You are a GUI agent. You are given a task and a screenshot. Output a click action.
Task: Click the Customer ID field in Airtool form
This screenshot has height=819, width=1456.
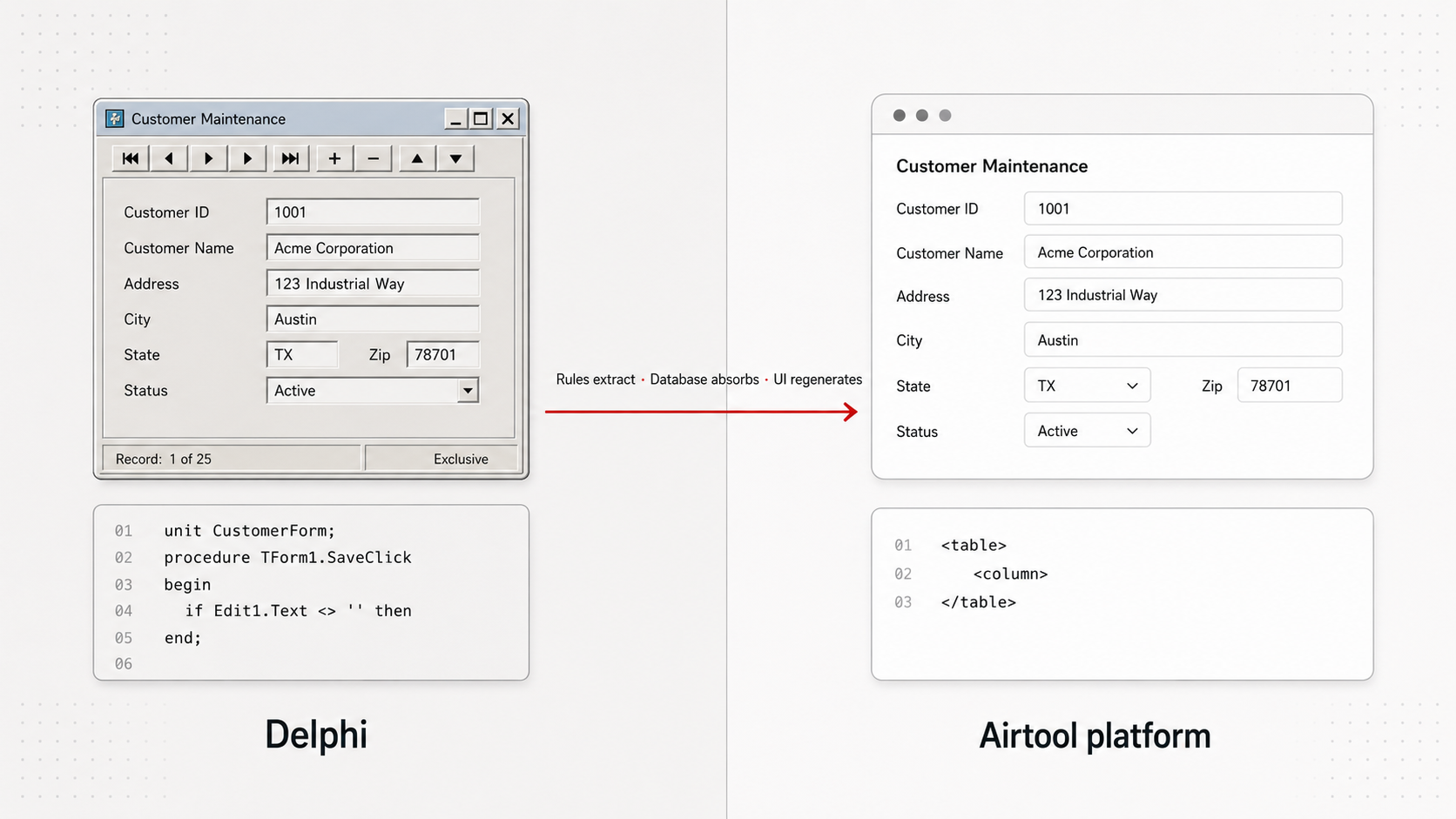click(1183, 209)
